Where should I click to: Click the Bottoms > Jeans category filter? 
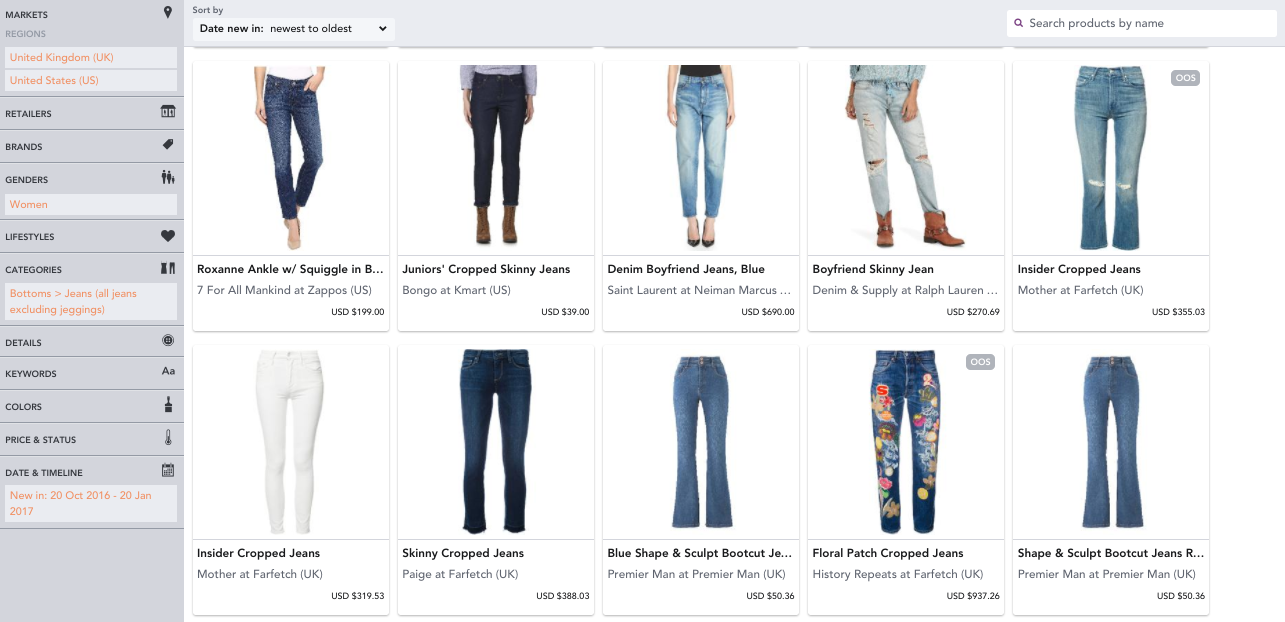[91, 301]
